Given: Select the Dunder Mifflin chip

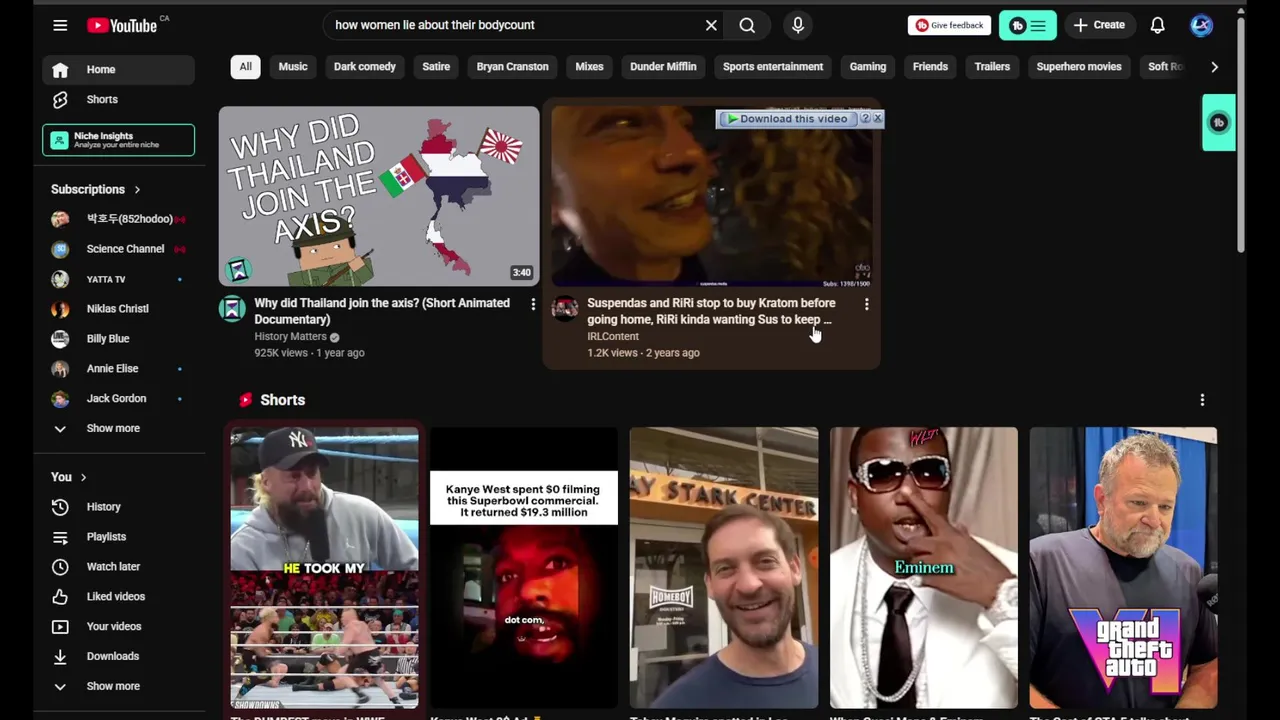Looking at the screenshot, I should (x=663, y=67).
